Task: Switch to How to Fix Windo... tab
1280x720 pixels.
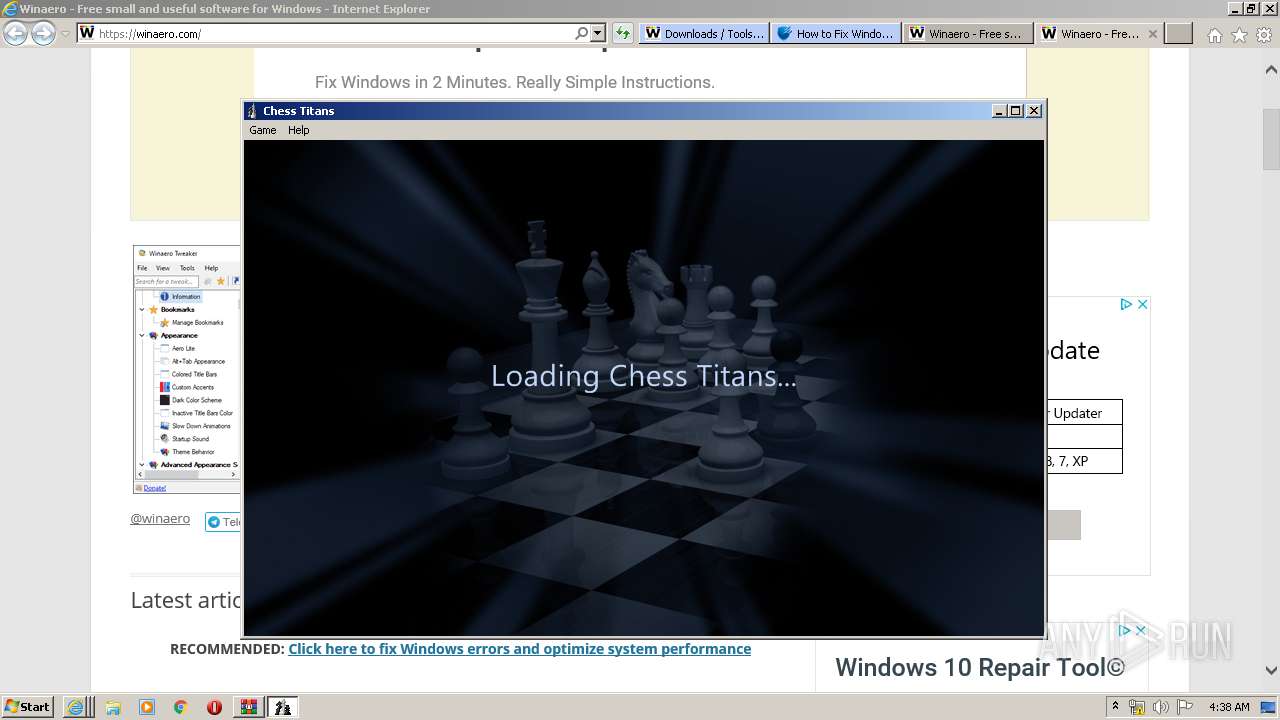Action: 835,33
